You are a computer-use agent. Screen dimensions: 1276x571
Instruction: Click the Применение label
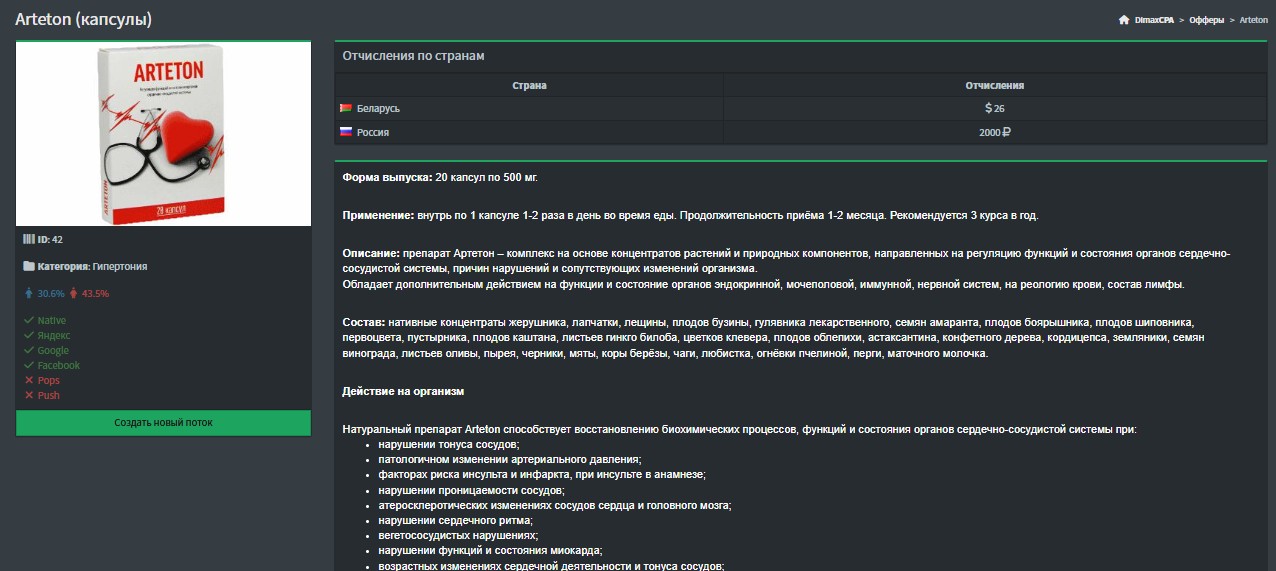[378, 215]
